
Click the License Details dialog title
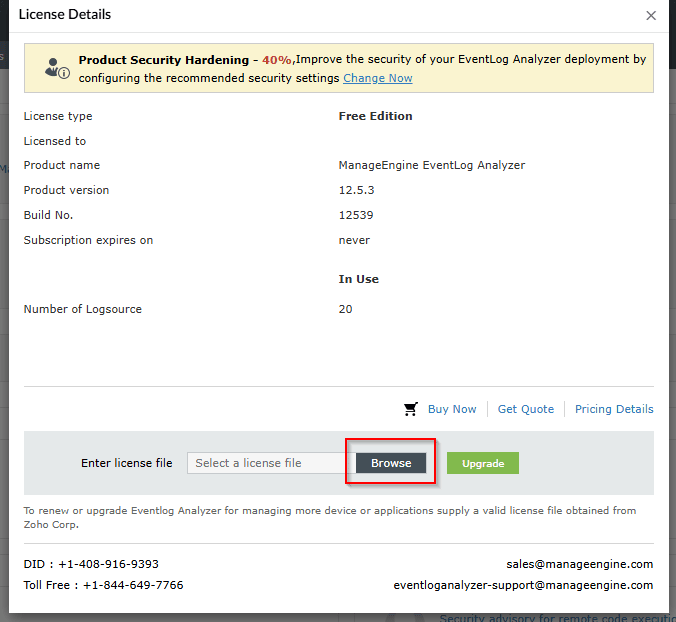tap(65, 15)
